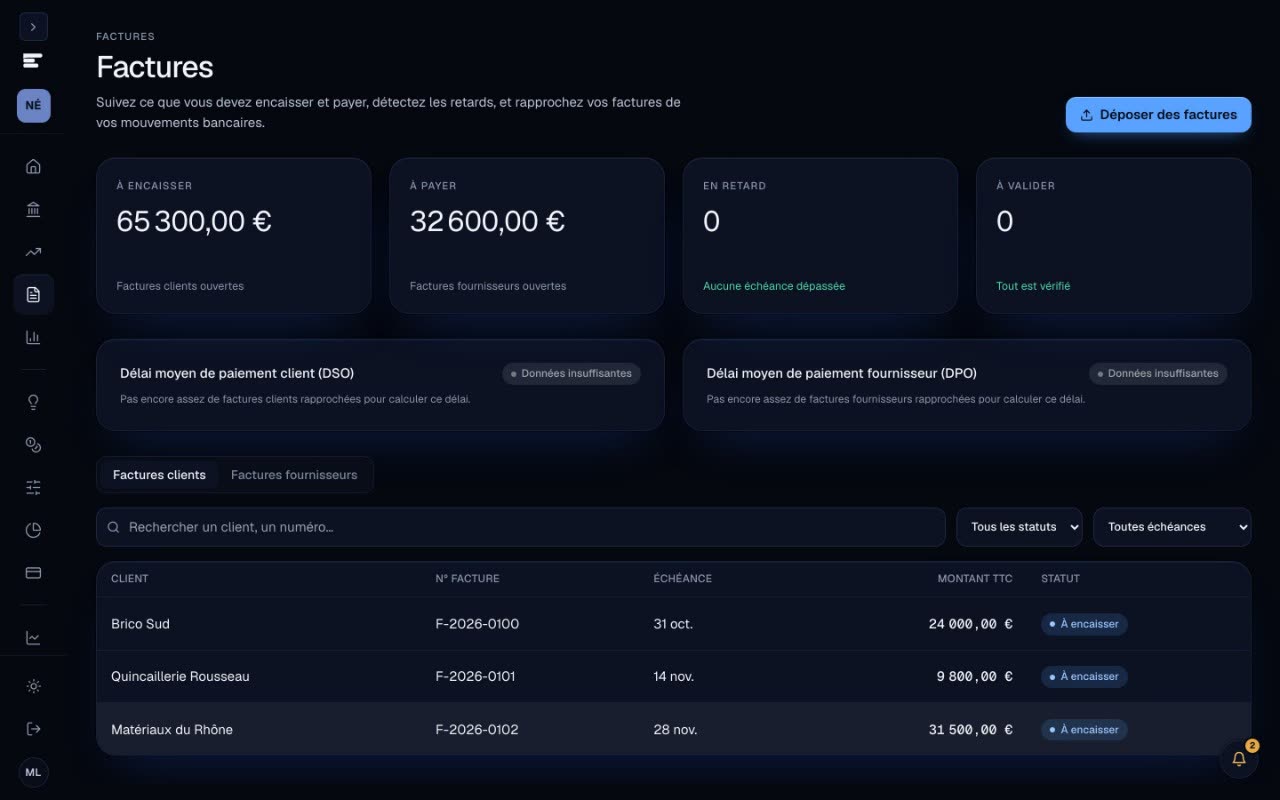Select the Matériaux du Rhône client row
This screenshot has width=1280, height=800.
[x=673, y=730]
